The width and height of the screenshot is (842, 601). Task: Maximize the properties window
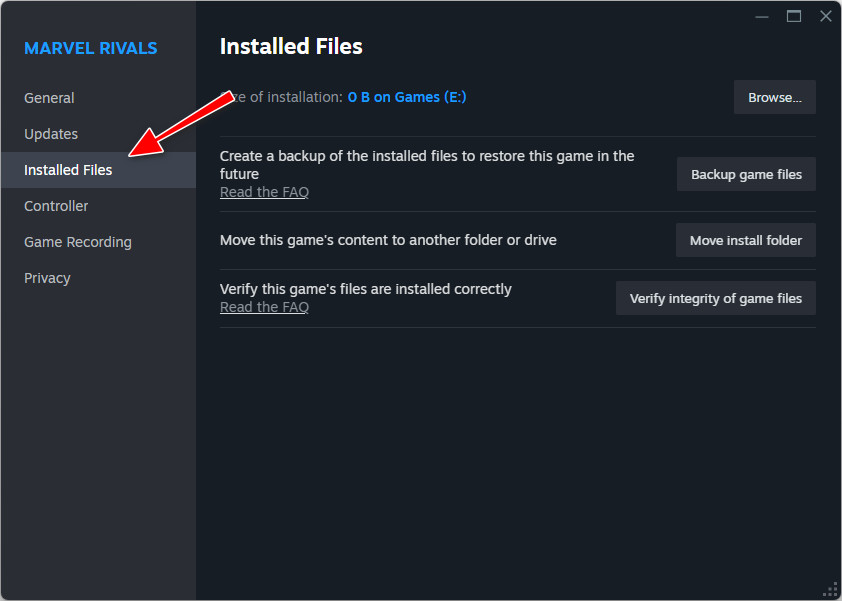tap(794, 17)
